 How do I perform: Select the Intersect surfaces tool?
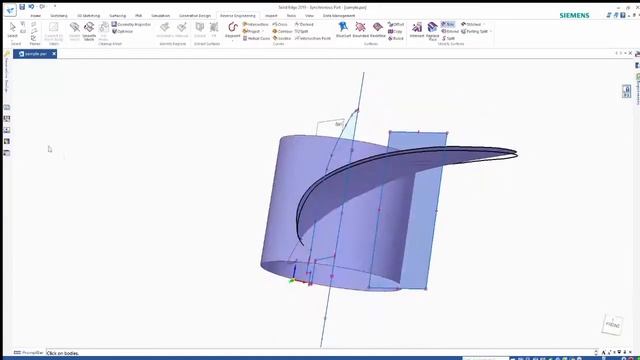pos(417,30)
